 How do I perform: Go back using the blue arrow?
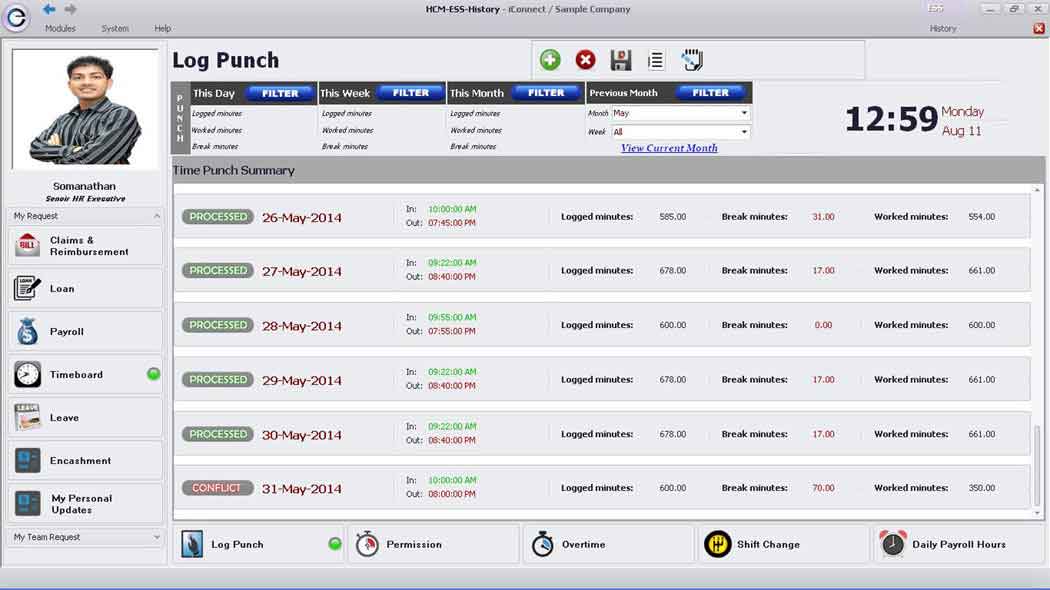(49, 9)
